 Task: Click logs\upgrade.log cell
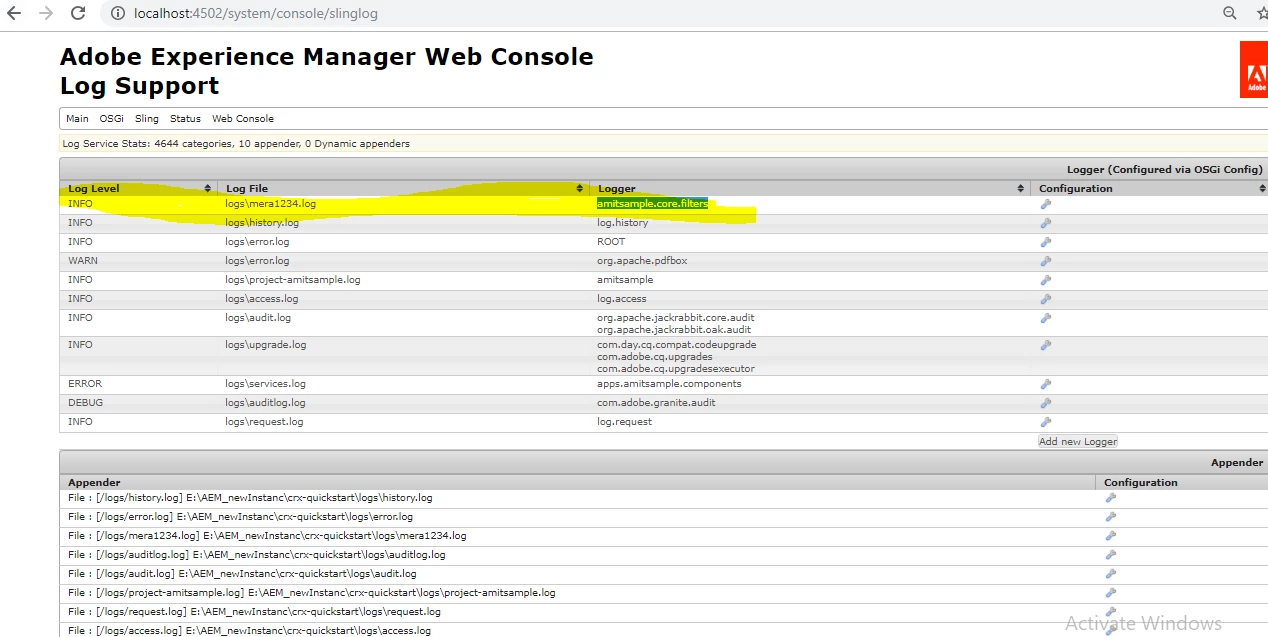click(x=266, y=345)
